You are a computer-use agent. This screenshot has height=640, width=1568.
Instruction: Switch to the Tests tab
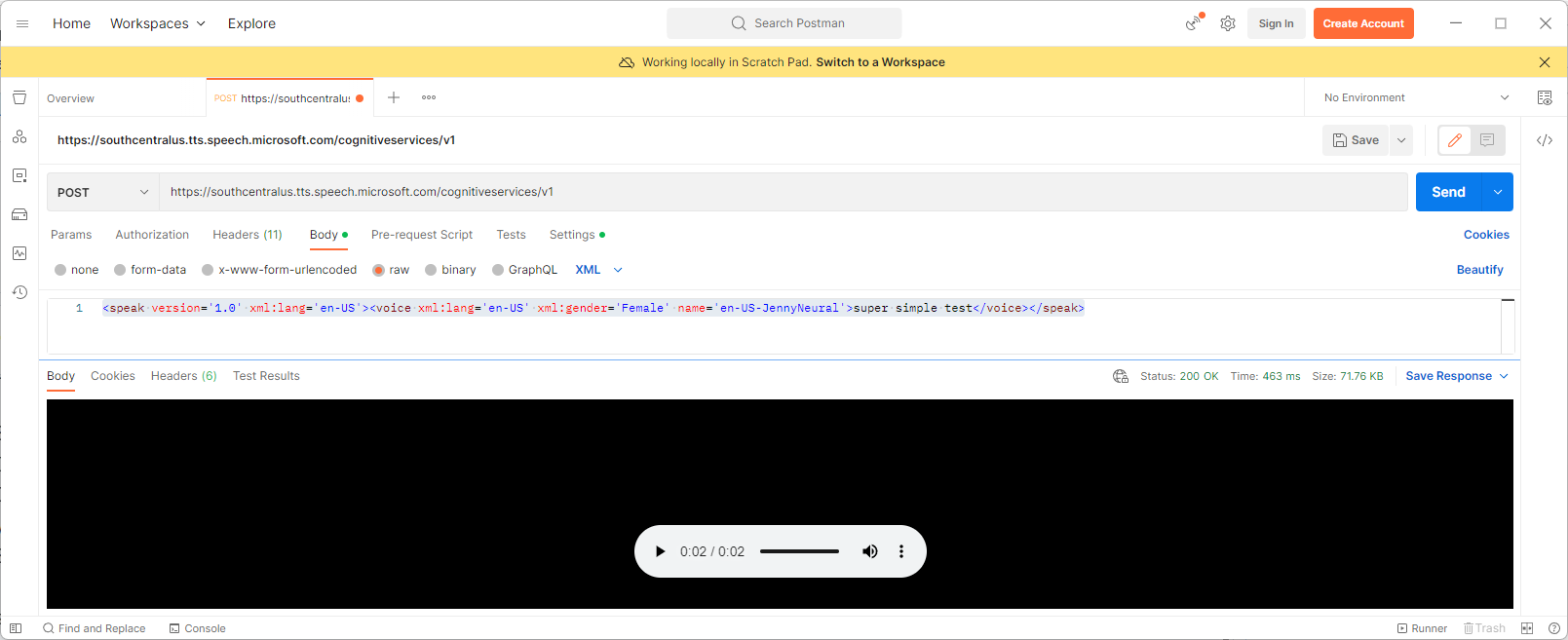tap(511, 235)
